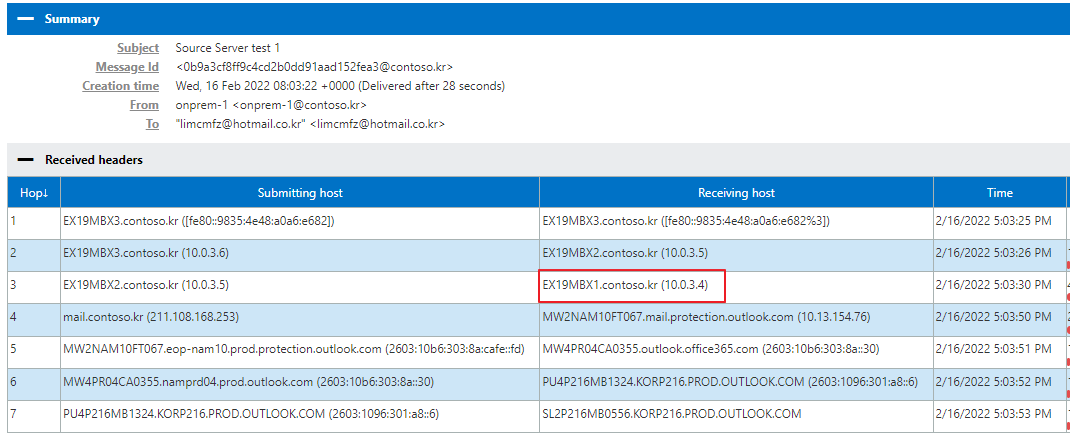Select the time 2/16/2022 5:03:51 PM
This screenshot has height=438, width=1070.
coord(995,349)
